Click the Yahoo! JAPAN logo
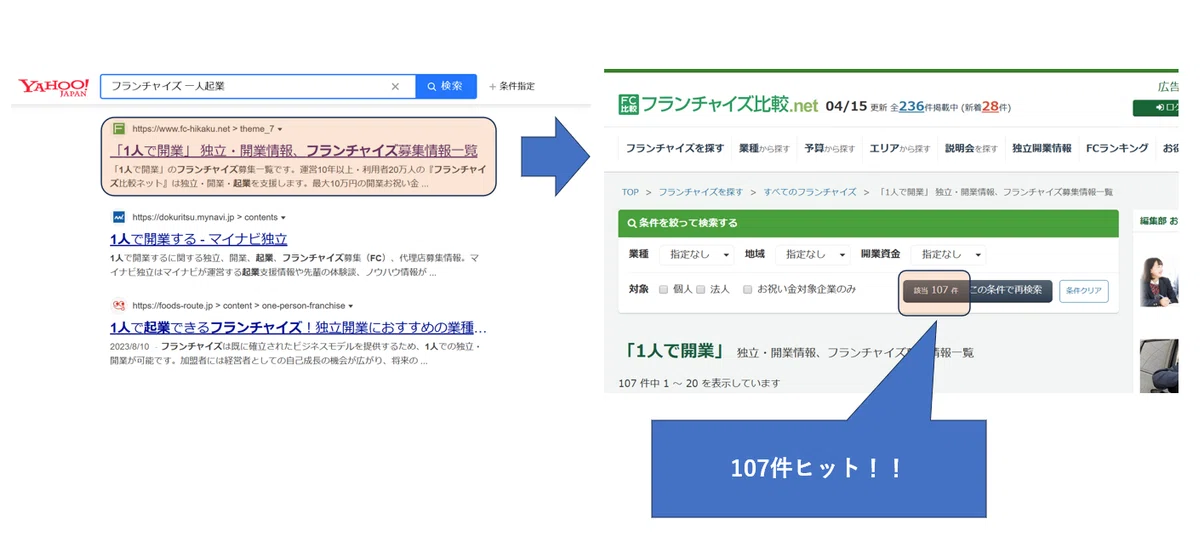Screen dimensions: 1200x542 coord(54,86)
